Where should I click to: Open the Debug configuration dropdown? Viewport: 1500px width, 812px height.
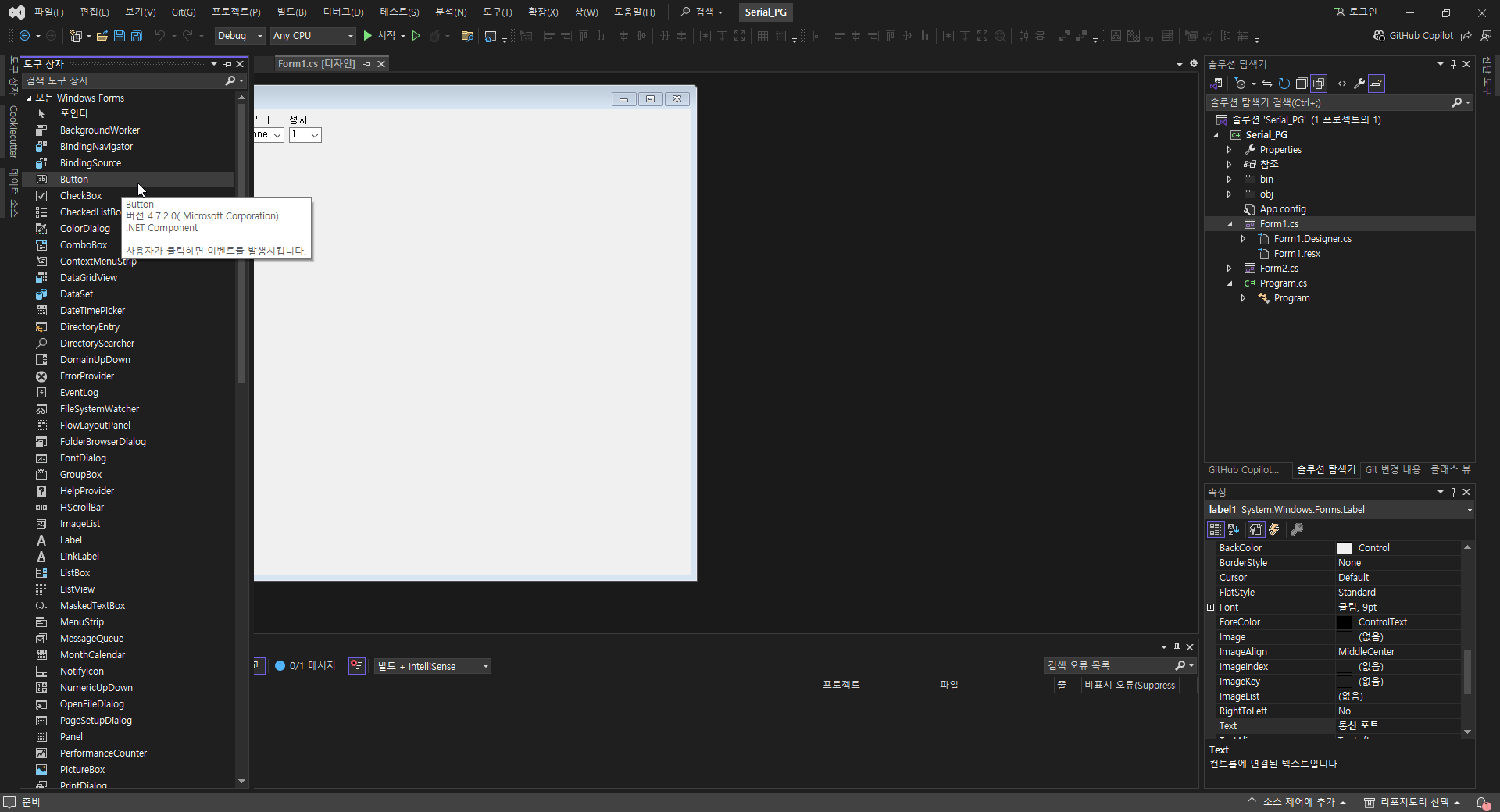pos(240,36)
